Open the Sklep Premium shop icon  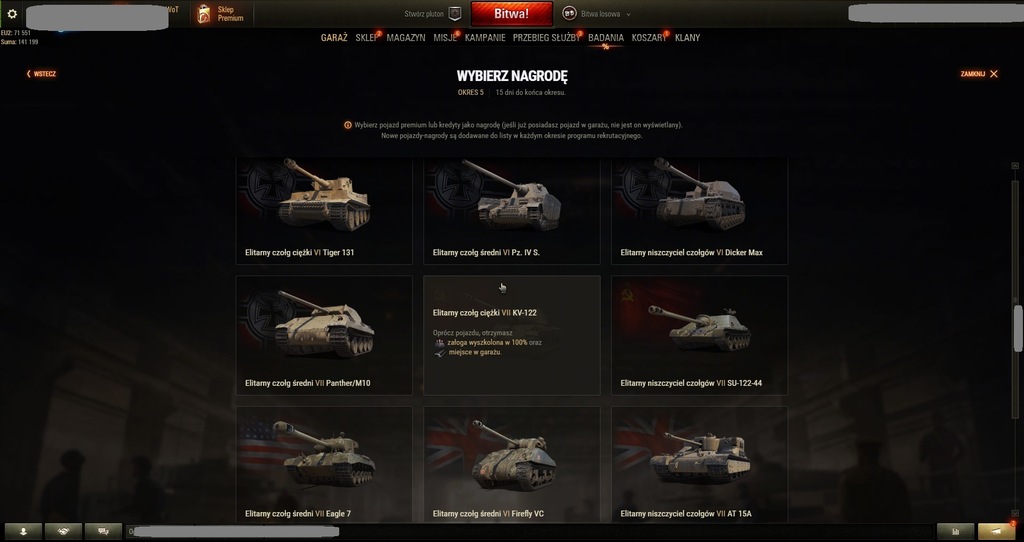pos(204,14)
